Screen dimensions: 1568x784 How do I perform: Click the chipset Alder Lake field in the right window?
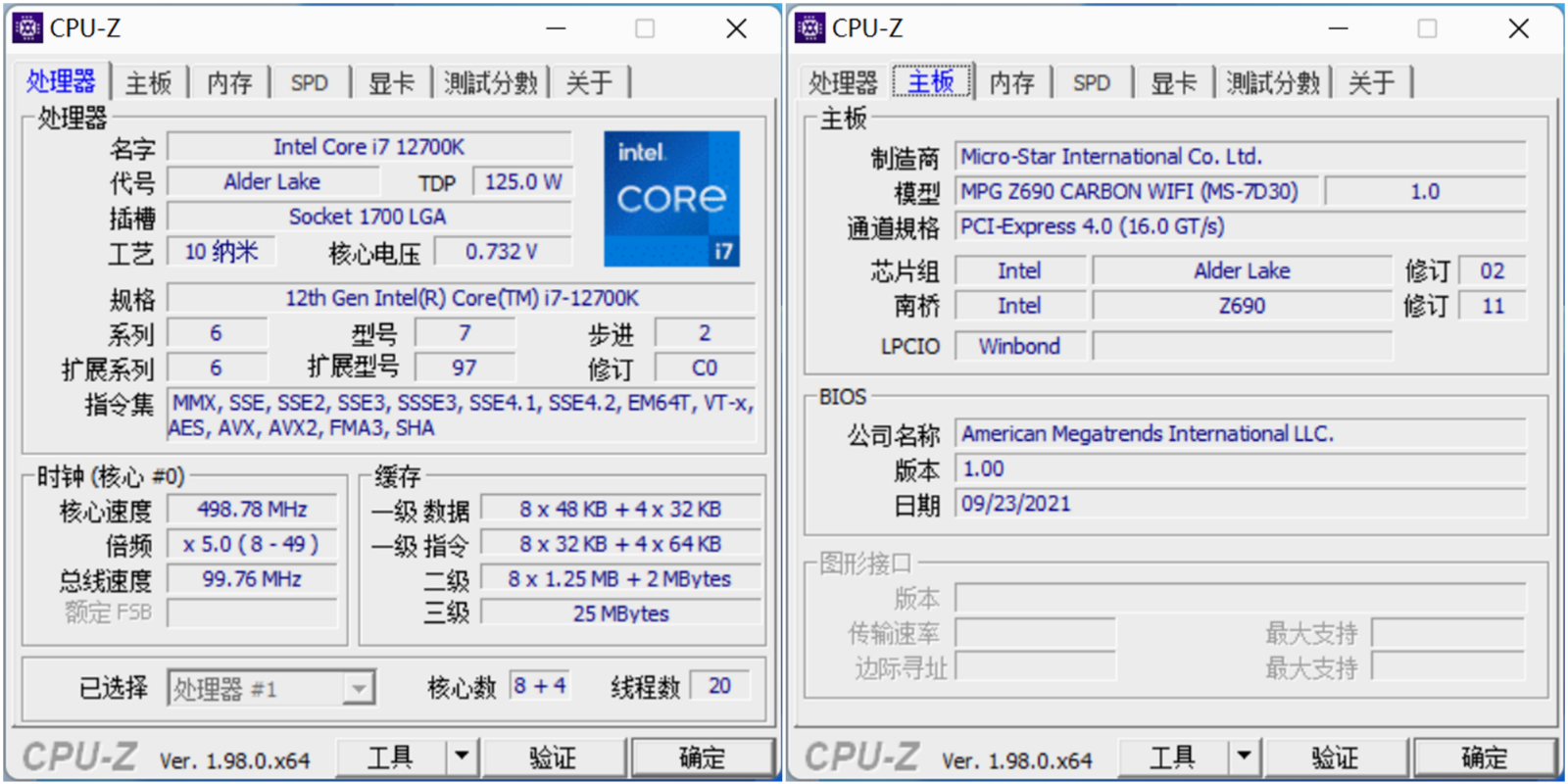click(1243, 270)
